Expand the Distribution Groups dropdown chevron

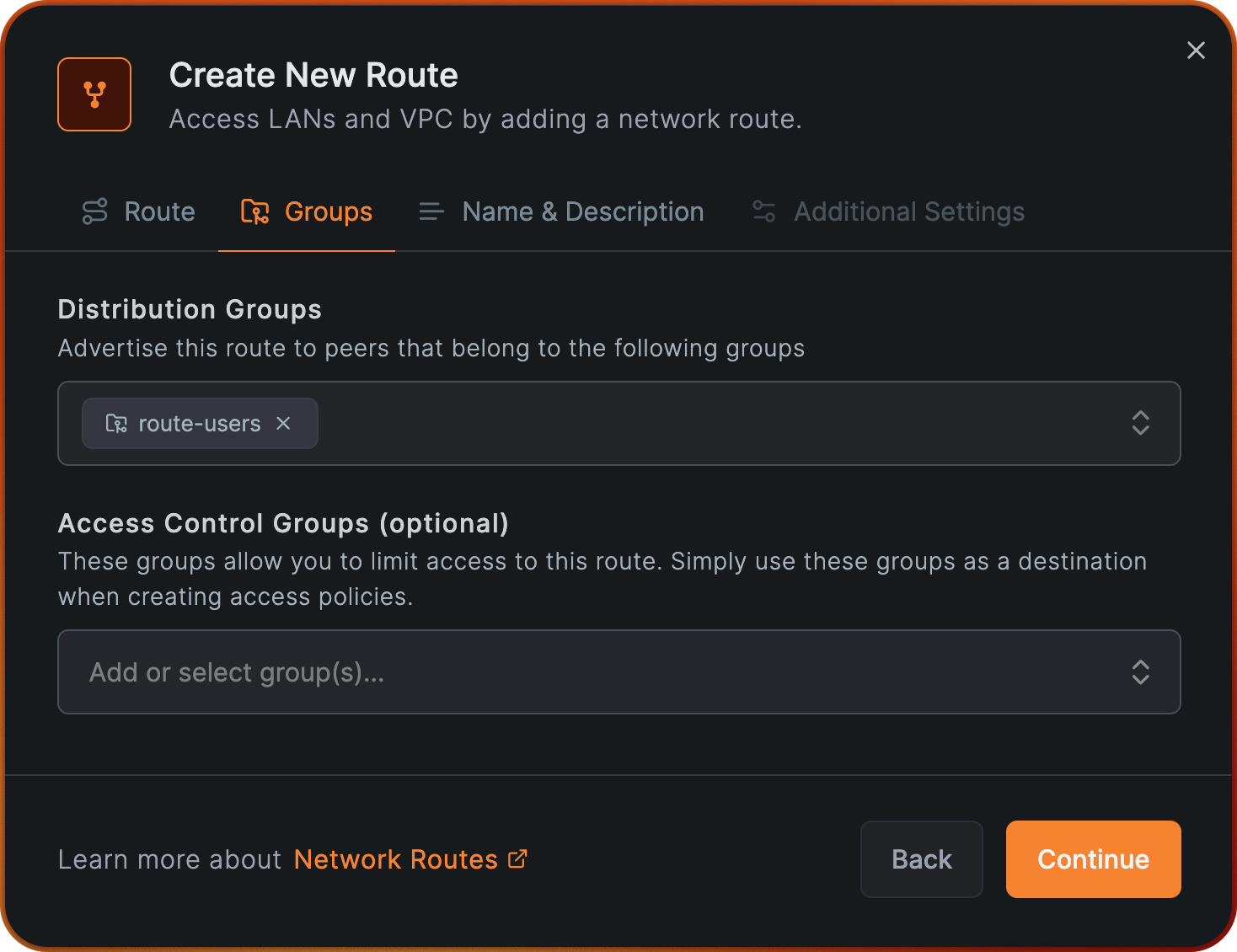(1140, 423)
